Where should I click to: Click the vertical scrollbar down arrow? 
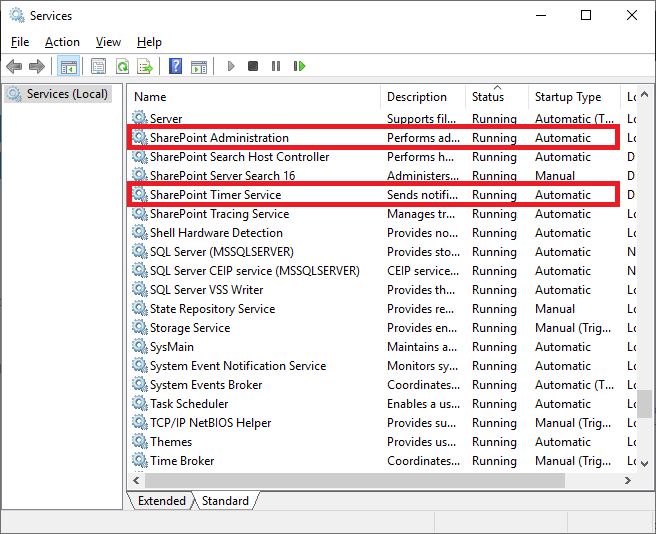645,464
